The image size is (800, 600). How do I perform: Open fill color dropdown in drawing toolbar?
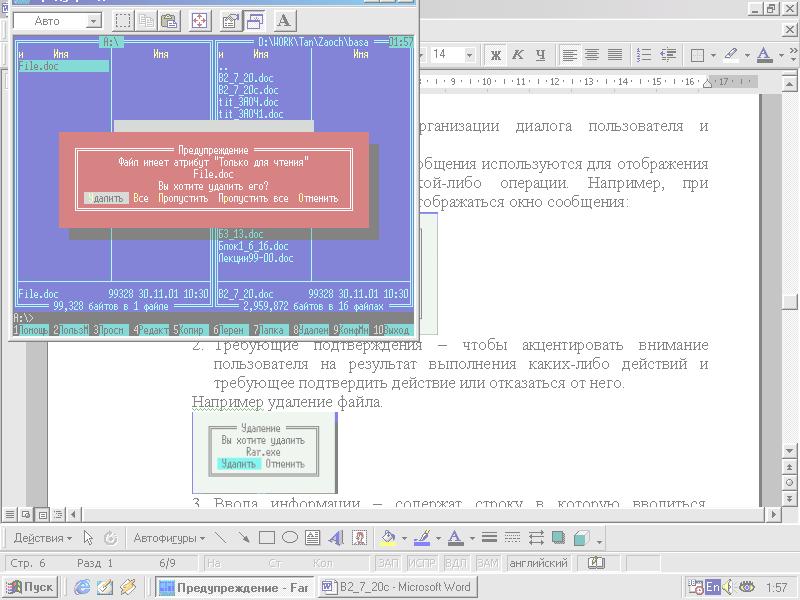404,538
